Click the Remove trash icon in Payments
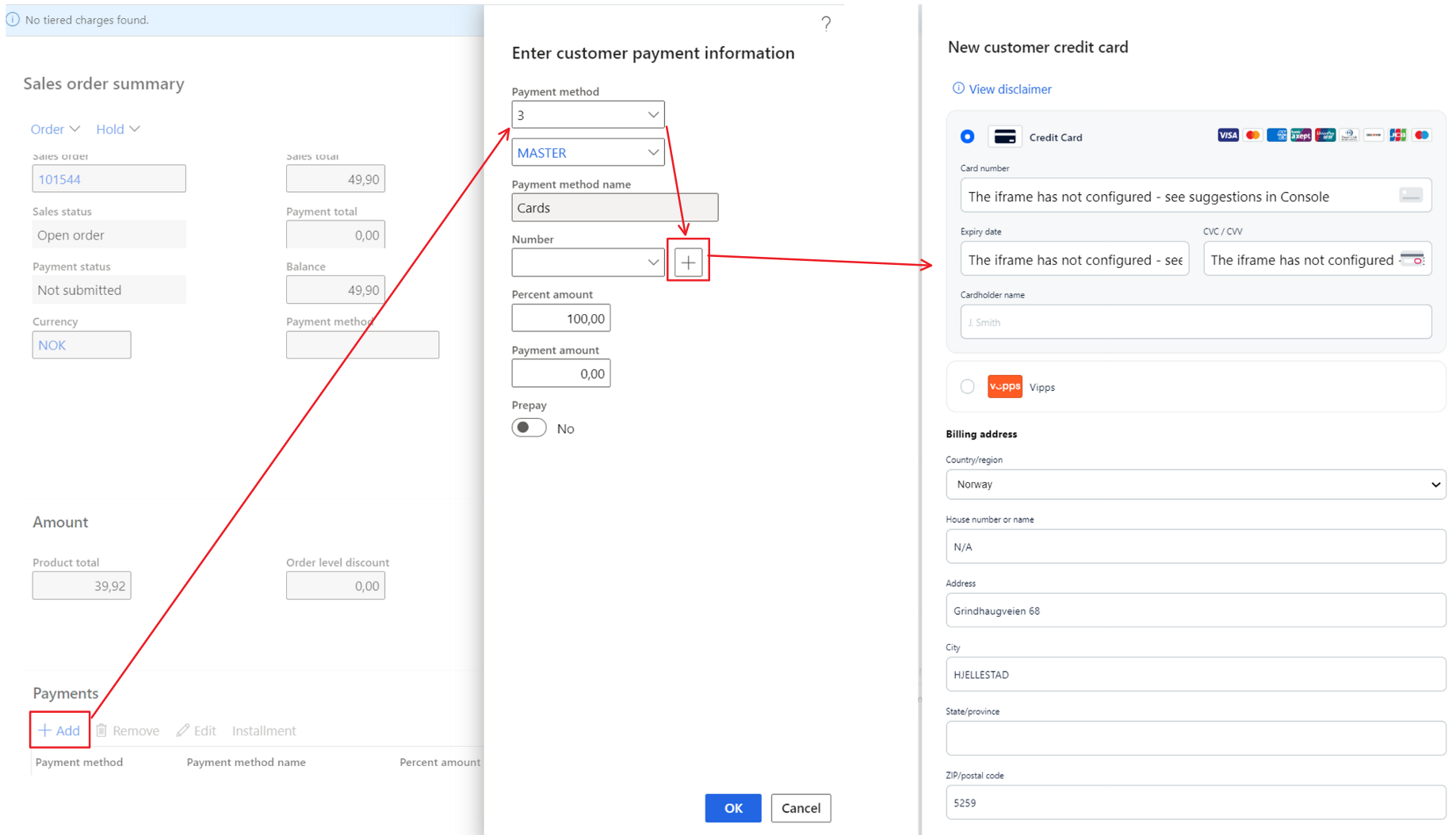 click(102, 730)
